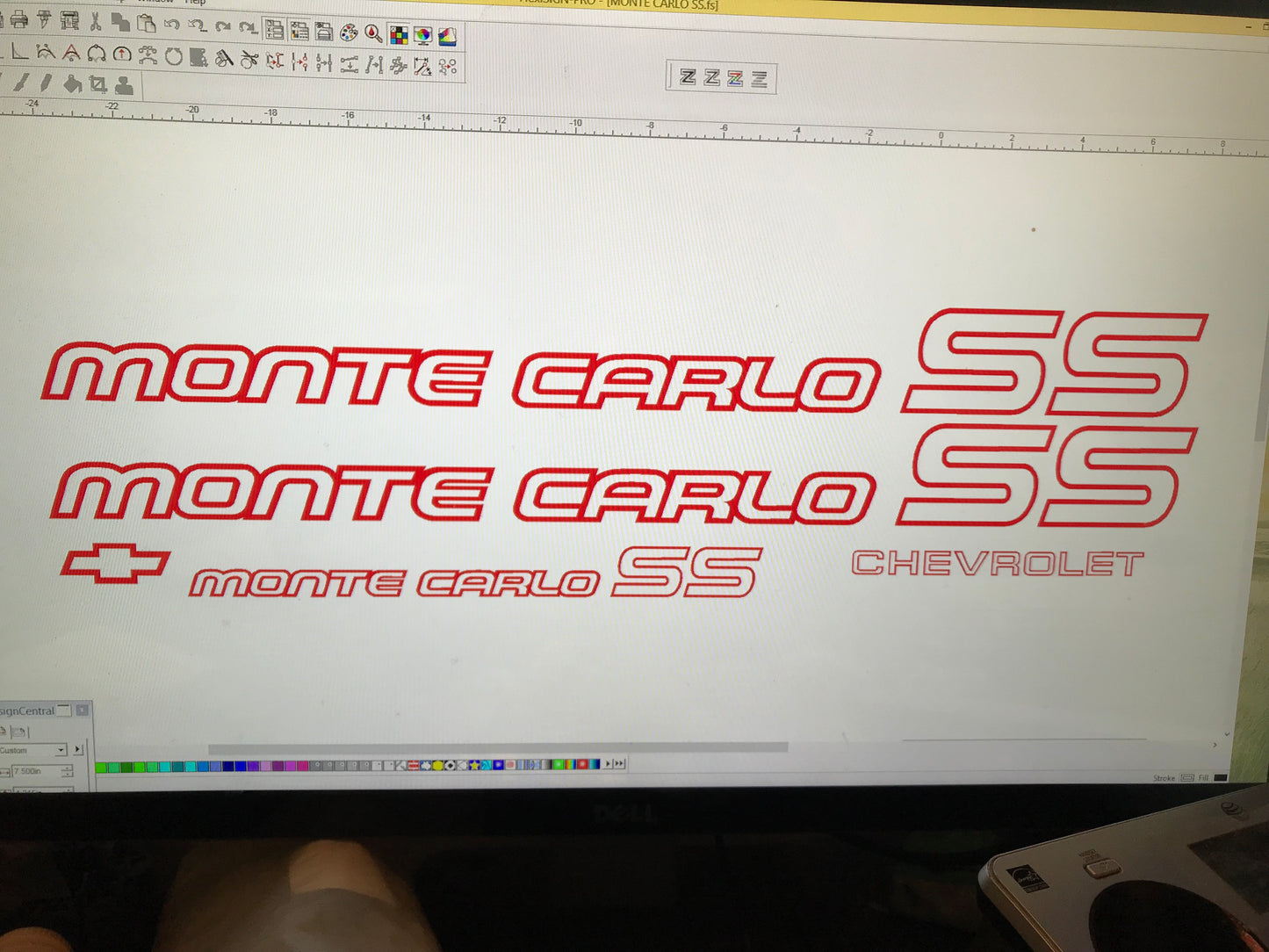
Task: Close the DesignCentral panel
Action: pos(83,710)
